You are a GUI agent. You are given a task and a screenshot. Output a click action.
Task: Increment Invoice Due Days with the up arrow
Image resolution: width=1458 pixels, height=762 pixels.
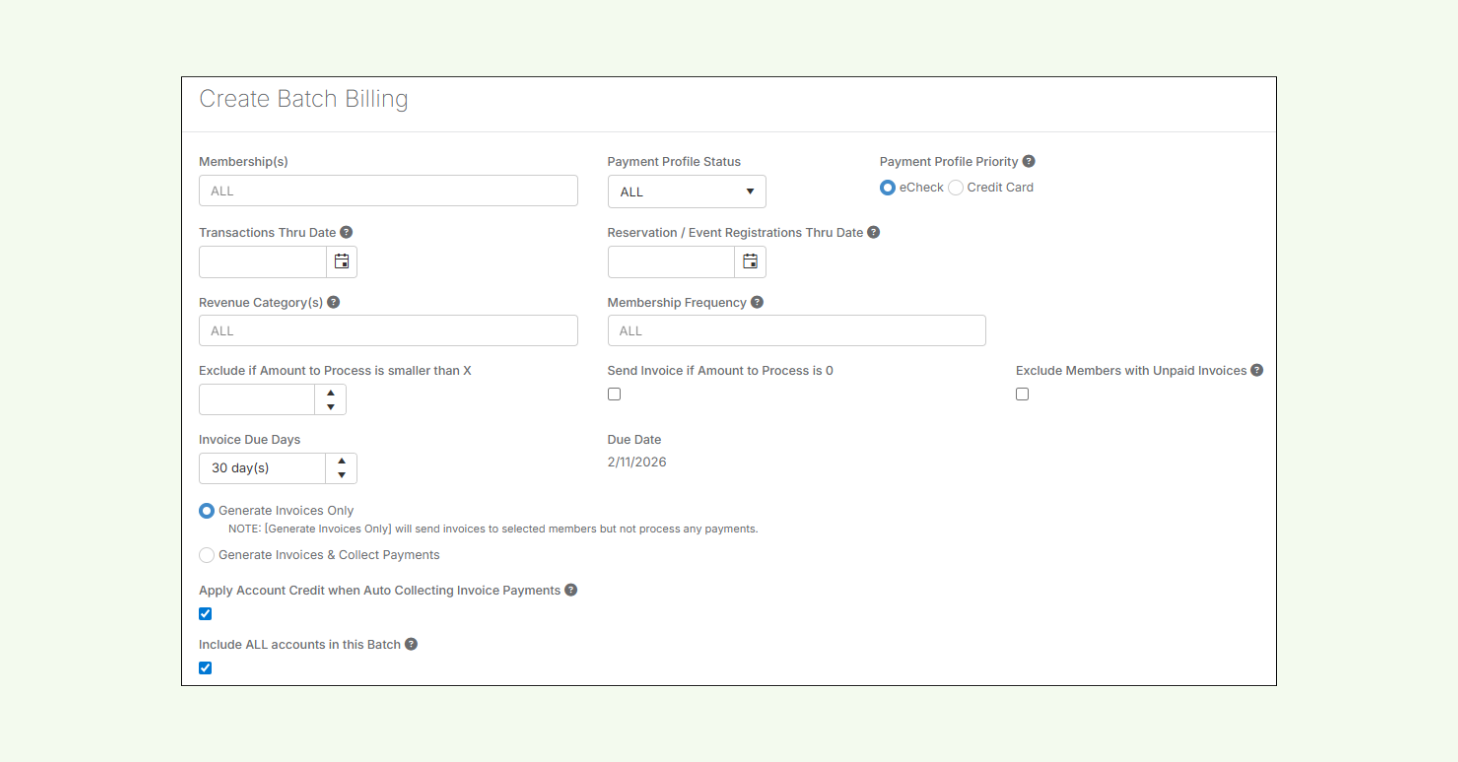(x=341, y=462)
